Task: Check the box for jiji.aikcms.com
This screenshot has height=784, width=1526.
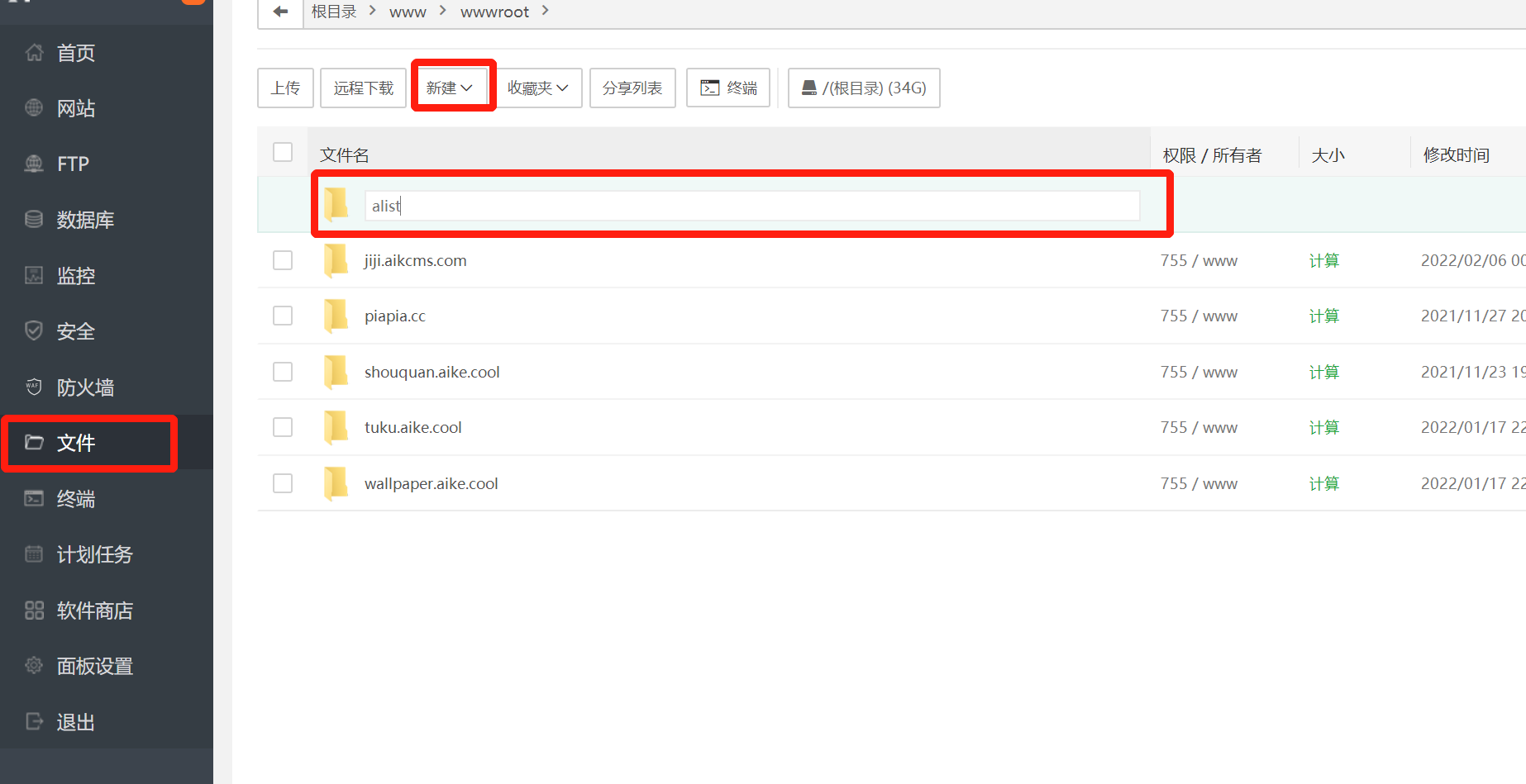Action: (x=283, y=260)
